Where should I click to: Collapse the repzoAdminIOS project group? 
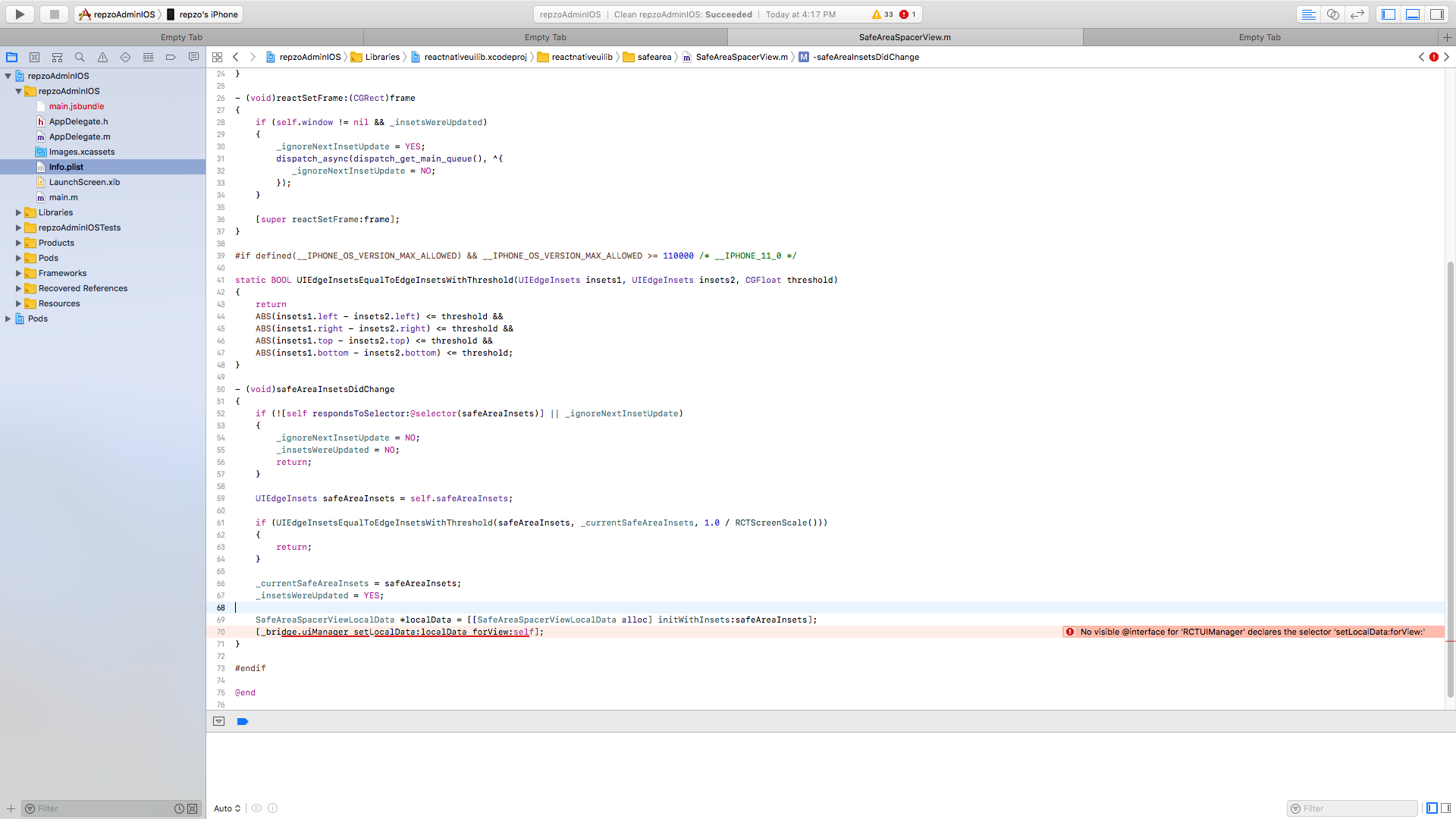(x=8, y=76)
